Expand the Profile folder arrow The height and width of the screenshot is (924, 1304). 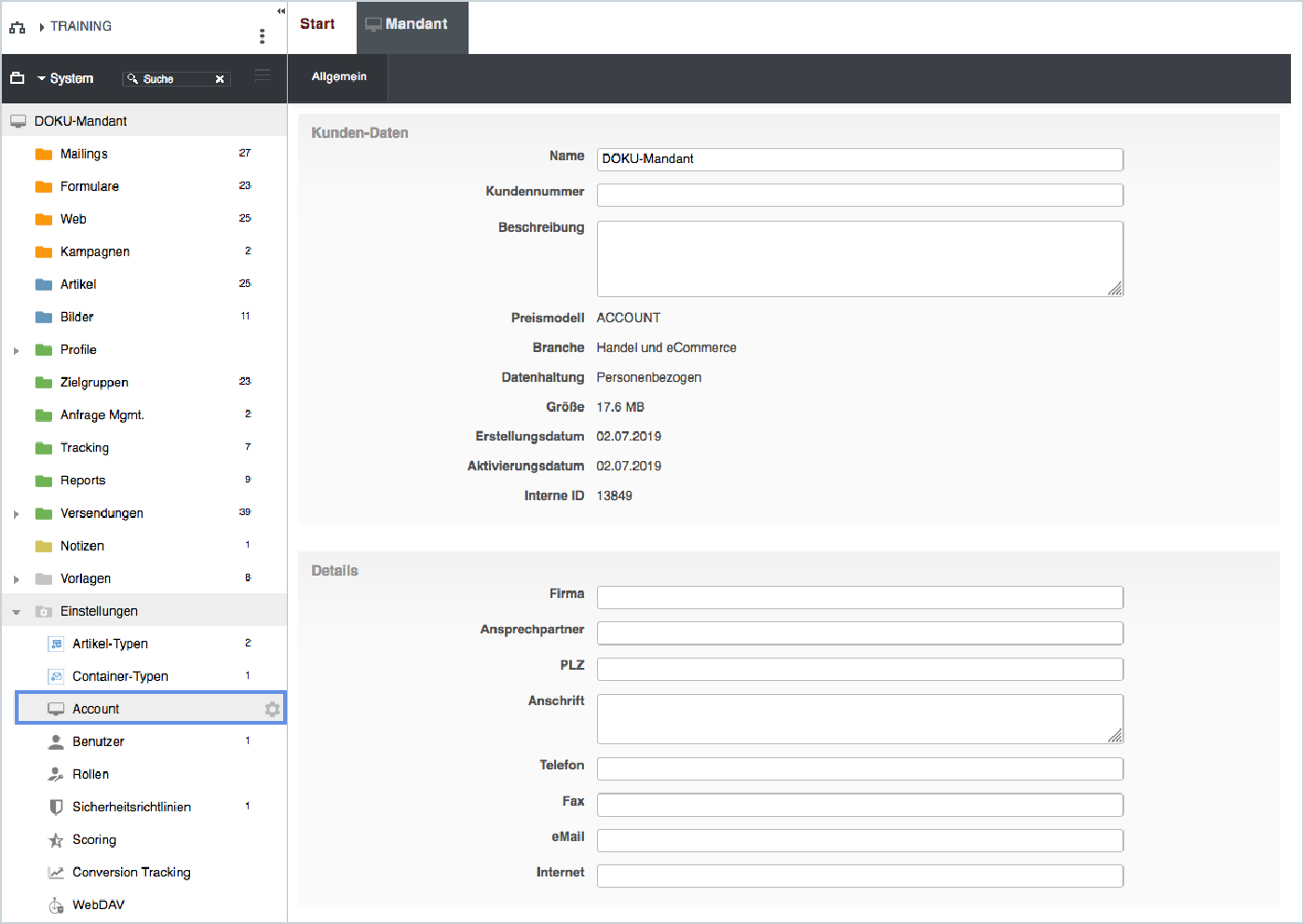(x=16, y=350)
